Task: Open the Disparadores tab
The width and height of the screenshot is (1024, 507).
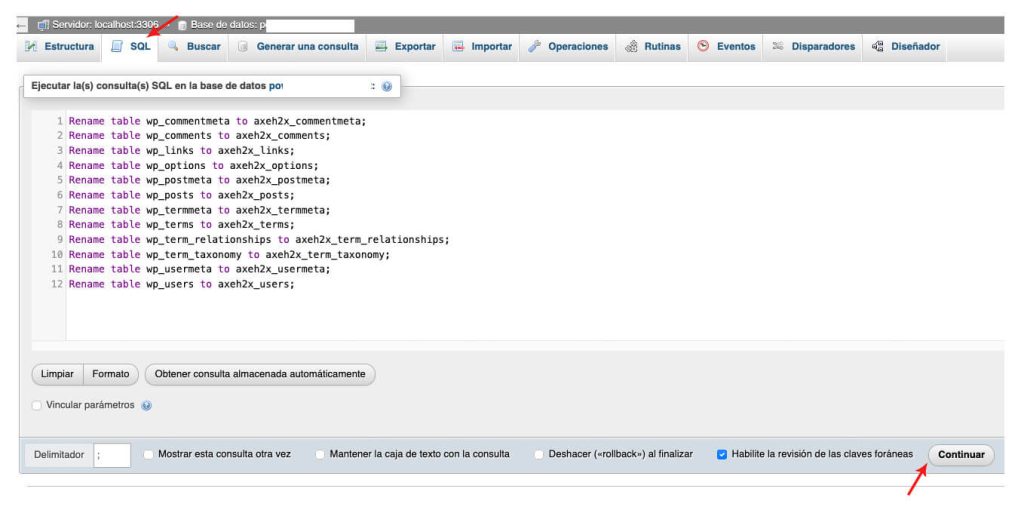Action: tap(813, 47)
